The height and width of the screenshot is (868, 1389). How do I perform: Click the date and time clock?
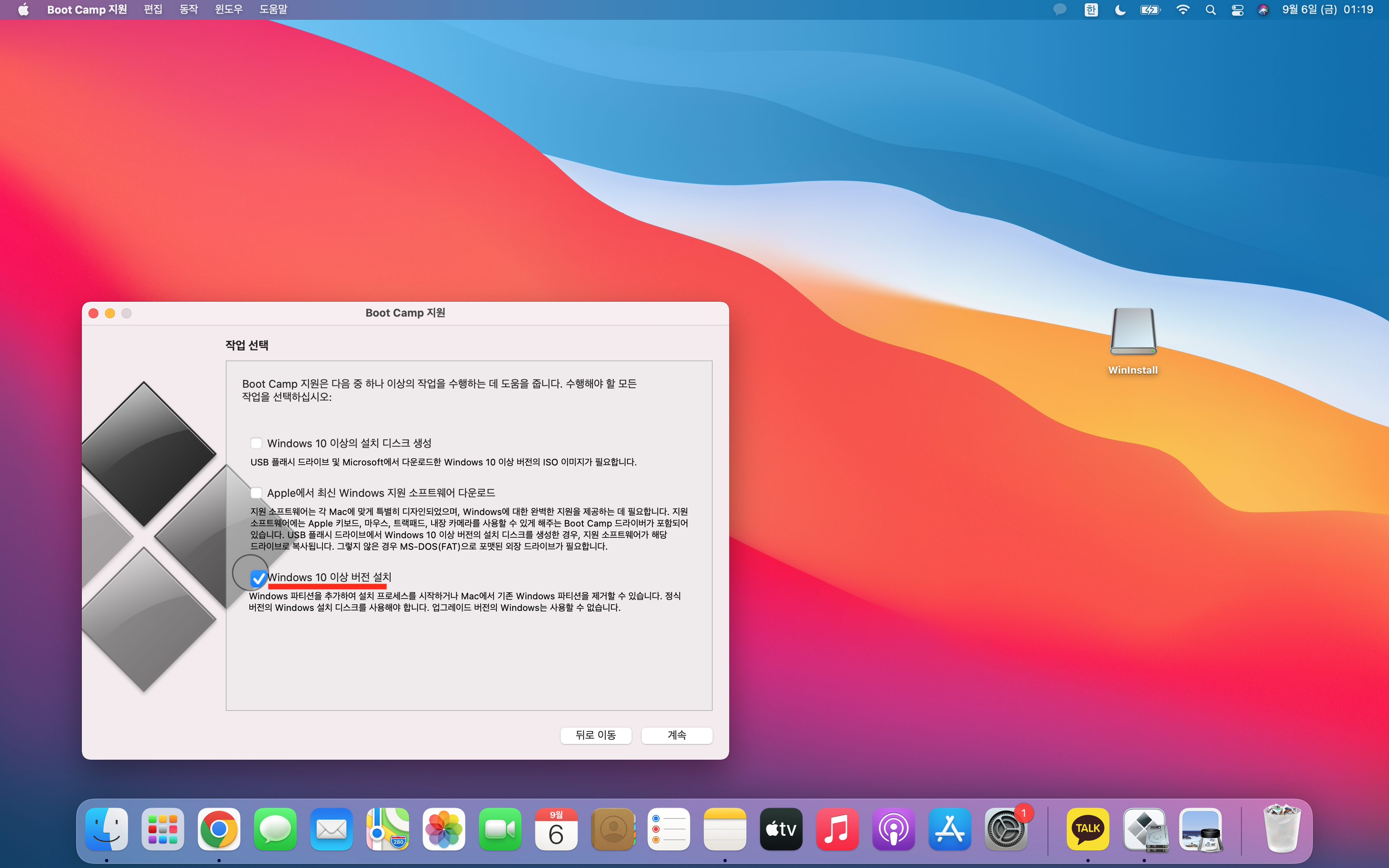tap(1327, 10)
